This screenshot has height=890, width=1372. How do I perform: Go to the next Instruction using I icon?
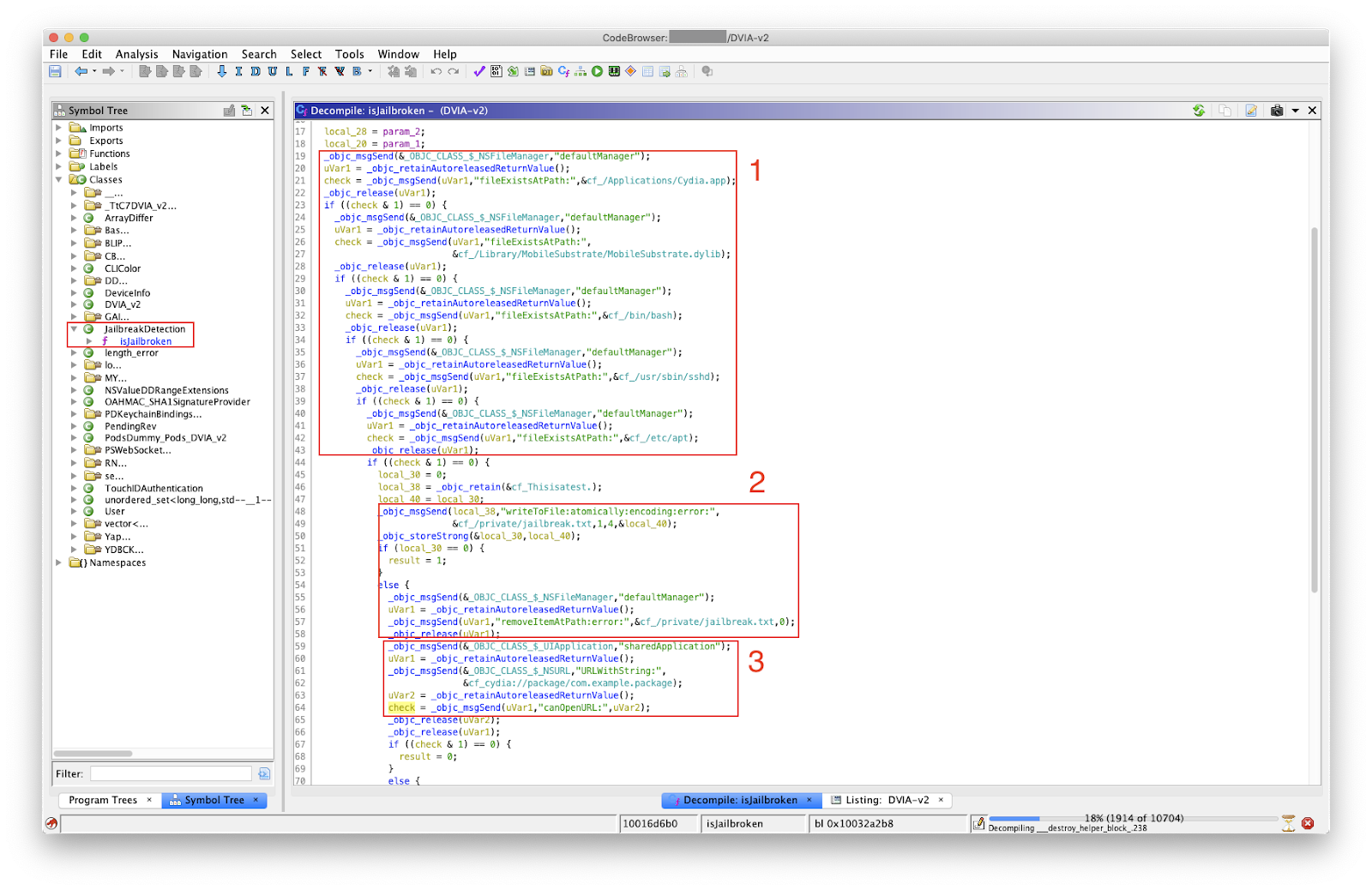(x=238, y=71)
